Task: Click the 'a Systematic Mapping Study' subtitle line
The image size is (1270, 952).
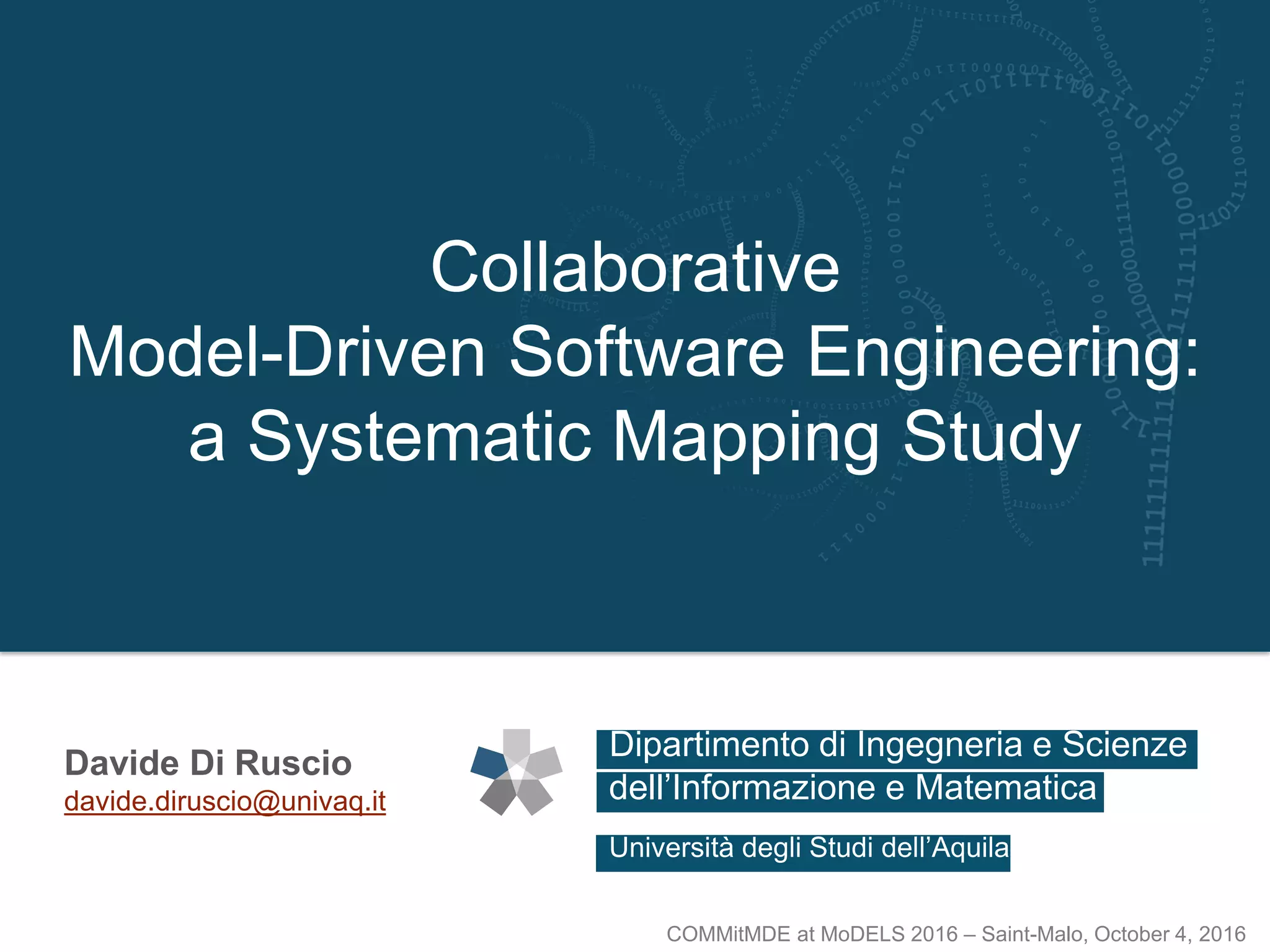Action: (x=634, y=436)
